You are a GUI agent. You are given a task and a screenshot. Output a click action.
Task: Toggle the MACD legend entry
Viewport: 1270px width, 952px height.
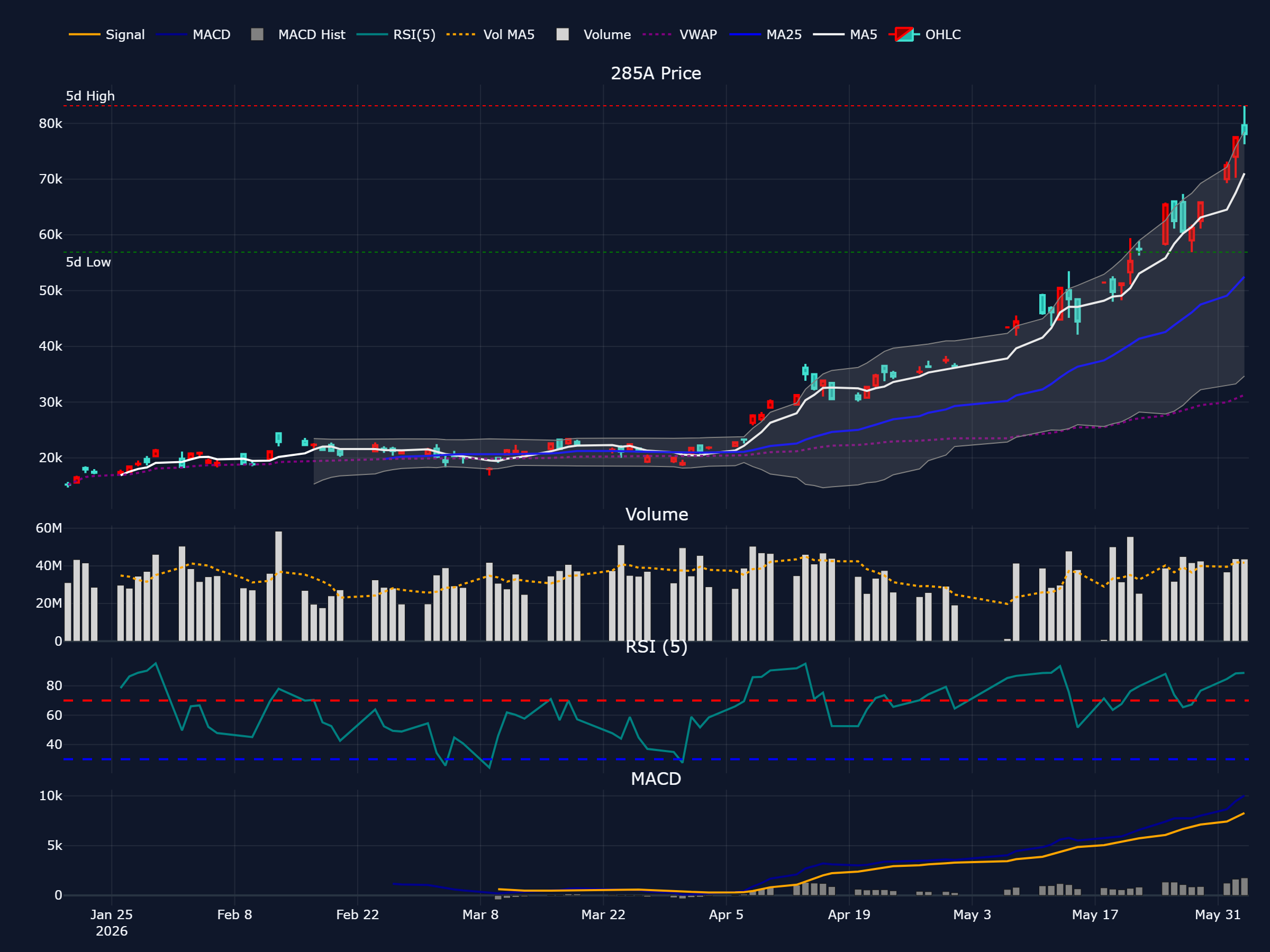194,34
